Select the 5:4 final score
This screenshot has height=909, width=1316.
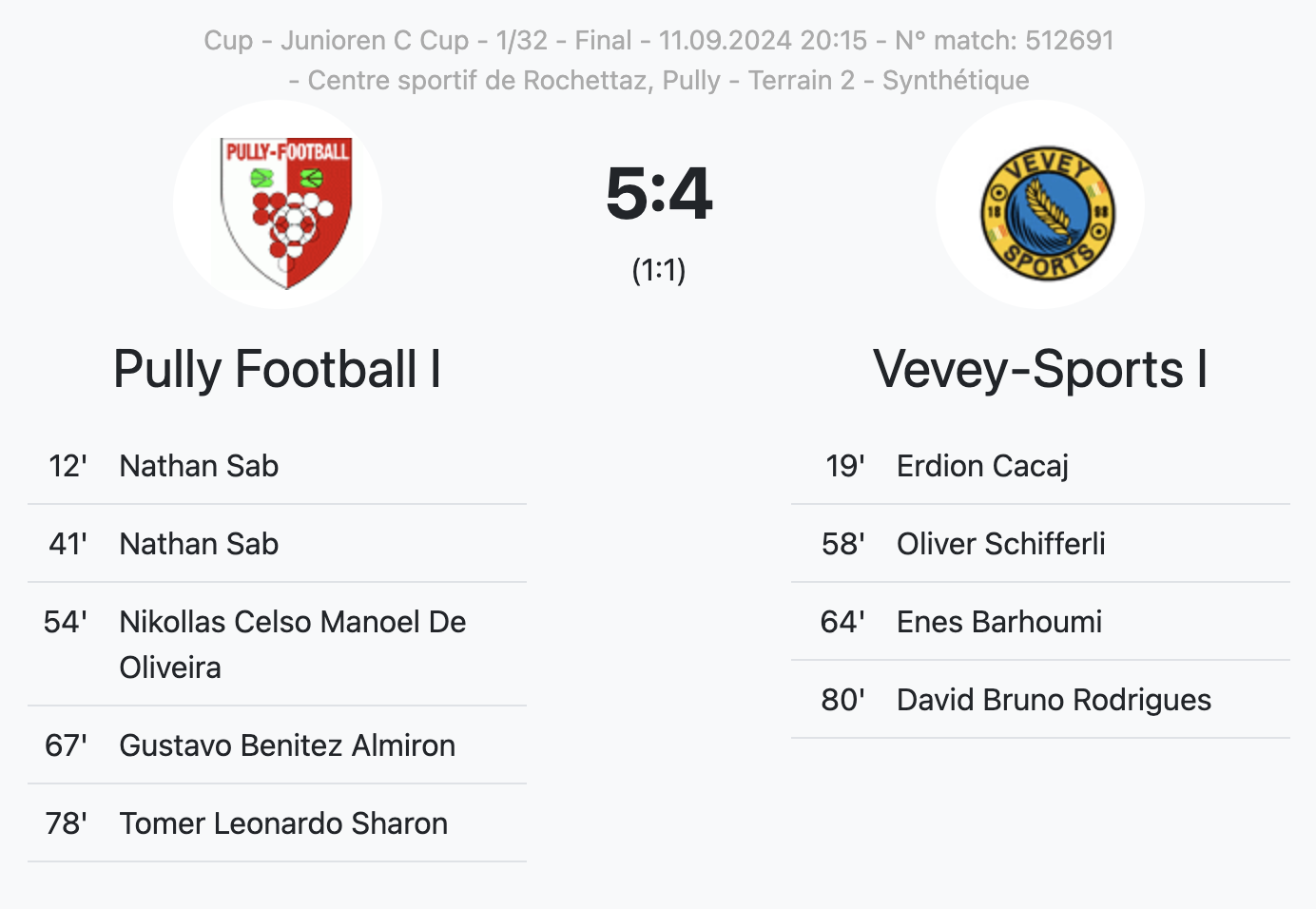click(659, 193)
